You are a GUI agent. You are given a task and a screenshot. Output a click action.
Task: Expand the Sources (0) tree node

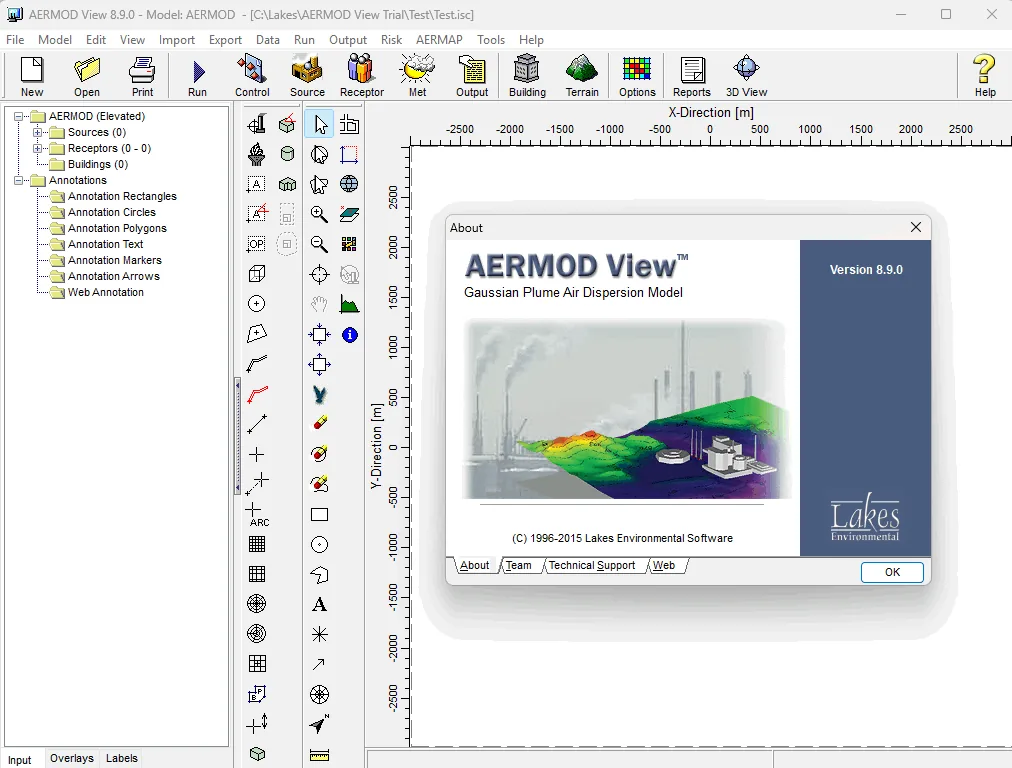(x=37, y=132)
